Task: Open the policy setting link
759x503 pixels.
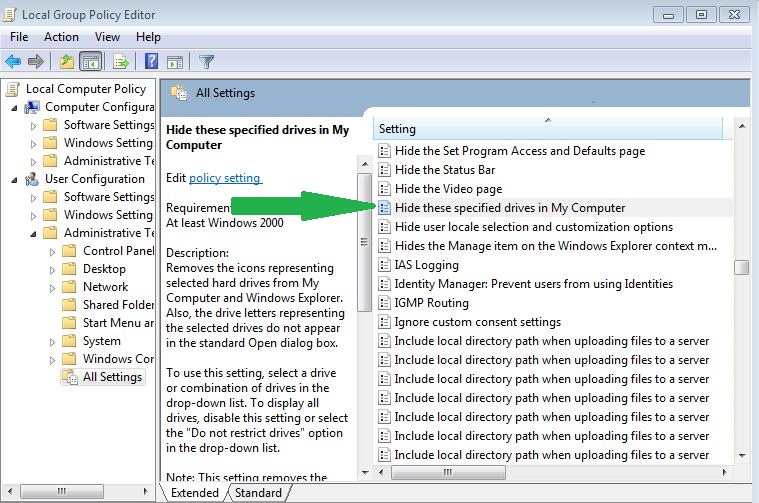Action: point(225,178)
